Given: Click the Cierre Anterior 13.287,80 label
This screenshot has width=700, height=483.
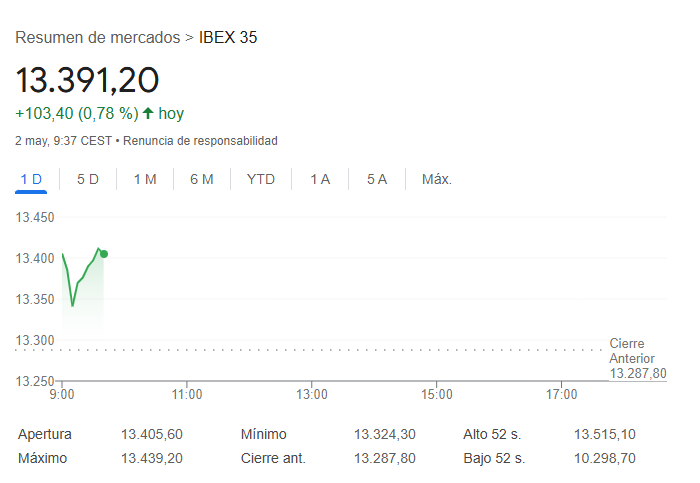Looking at the screenshot, I should coord(638,358).
